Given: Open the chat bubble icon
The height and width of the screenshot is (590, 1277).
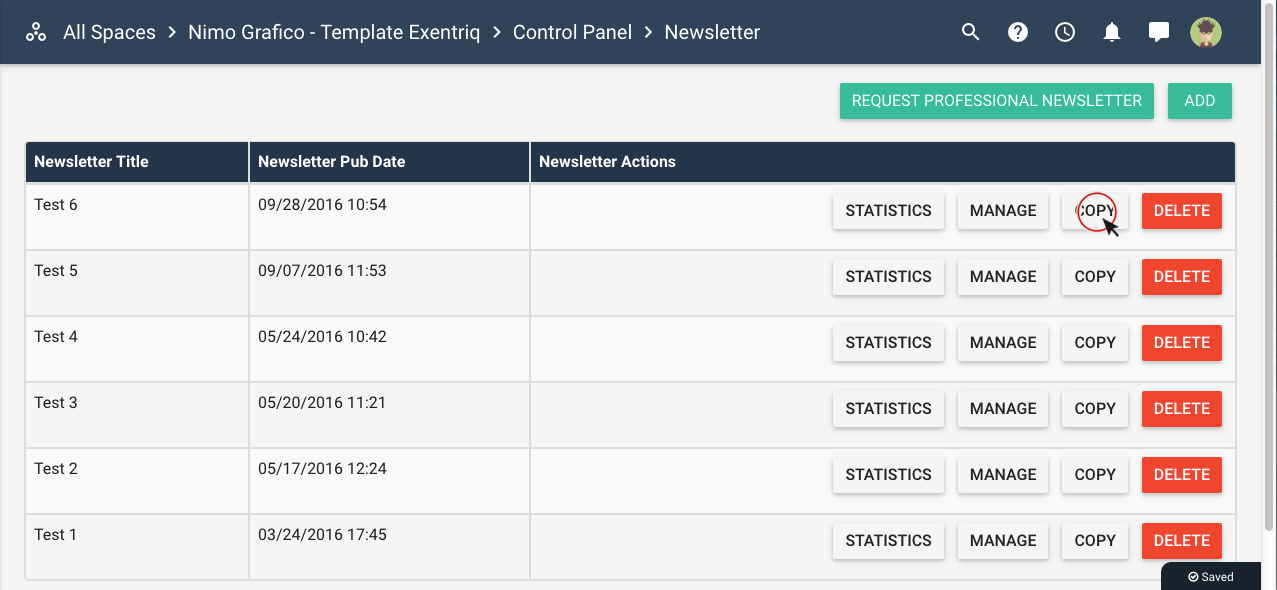Looking at the screenshot, I should (1159, 32).
